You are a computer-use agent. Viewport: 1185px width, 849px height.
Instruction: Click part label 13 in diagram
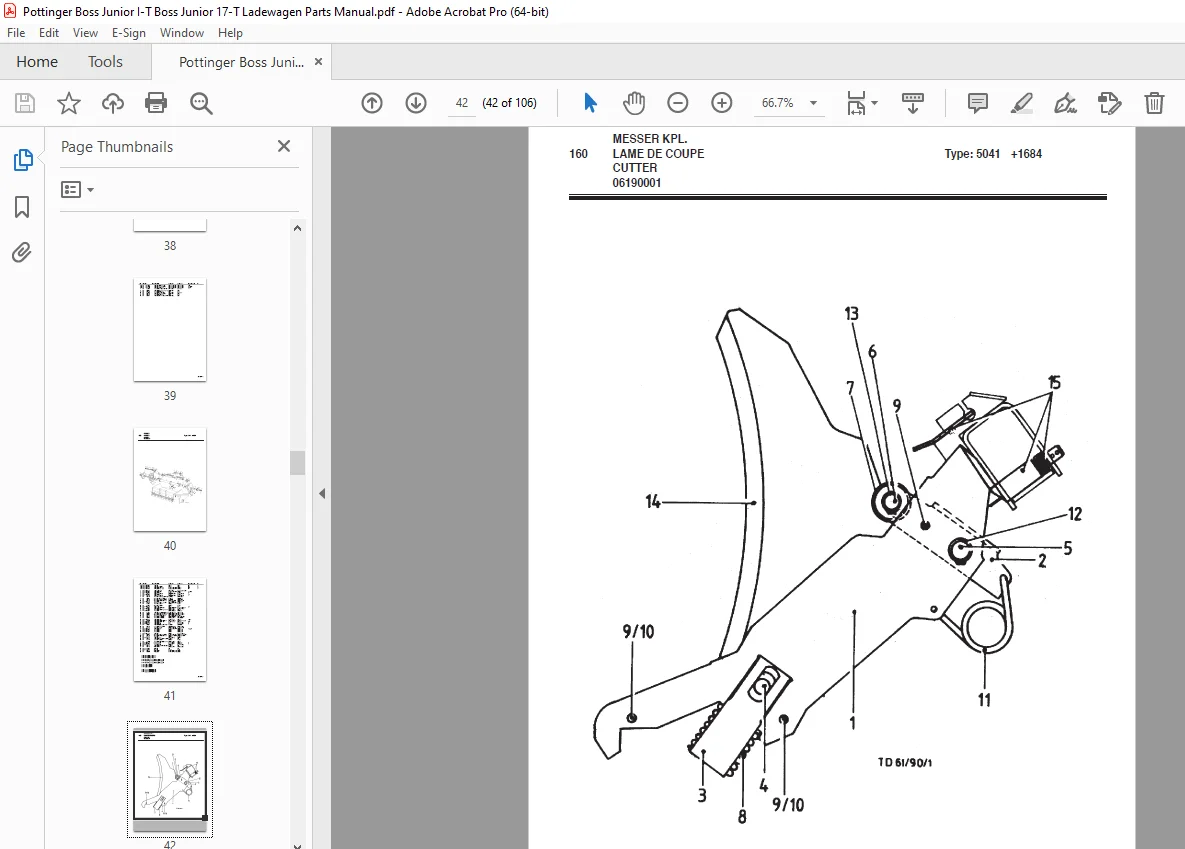(852, 313)
